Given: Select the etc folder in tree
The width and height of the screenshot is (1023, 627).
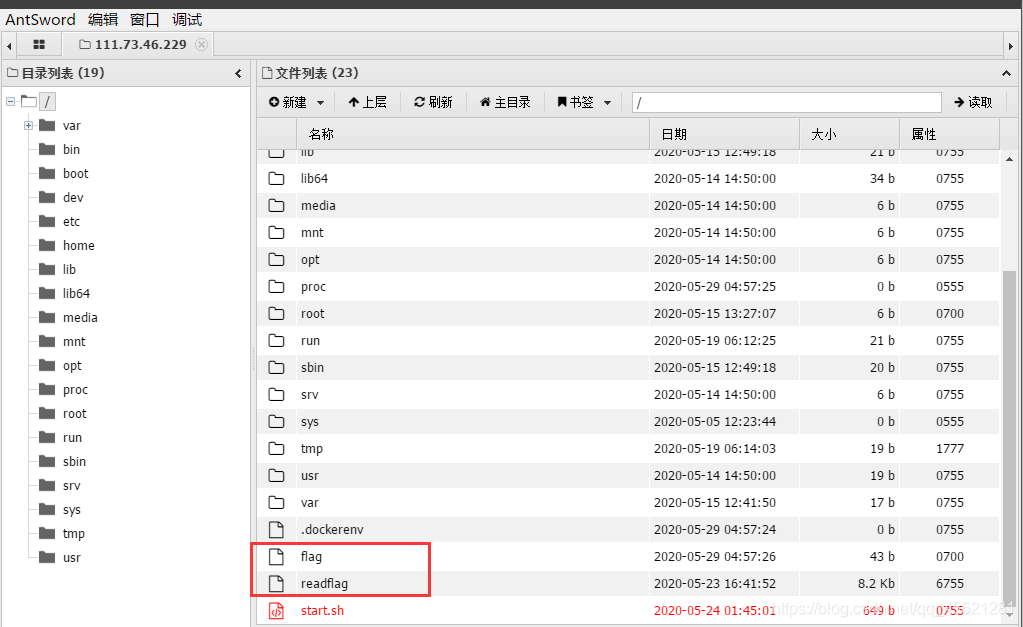Looking at the screenshot, I should [x=71, y=222].
